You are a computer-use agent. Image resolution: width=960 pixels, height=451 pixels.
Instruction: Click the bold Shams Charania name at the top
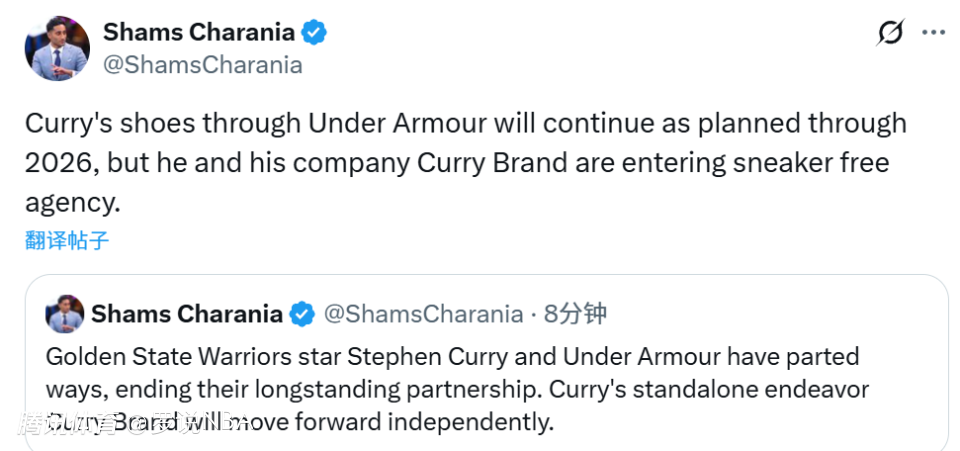click(x=198, y=33)
